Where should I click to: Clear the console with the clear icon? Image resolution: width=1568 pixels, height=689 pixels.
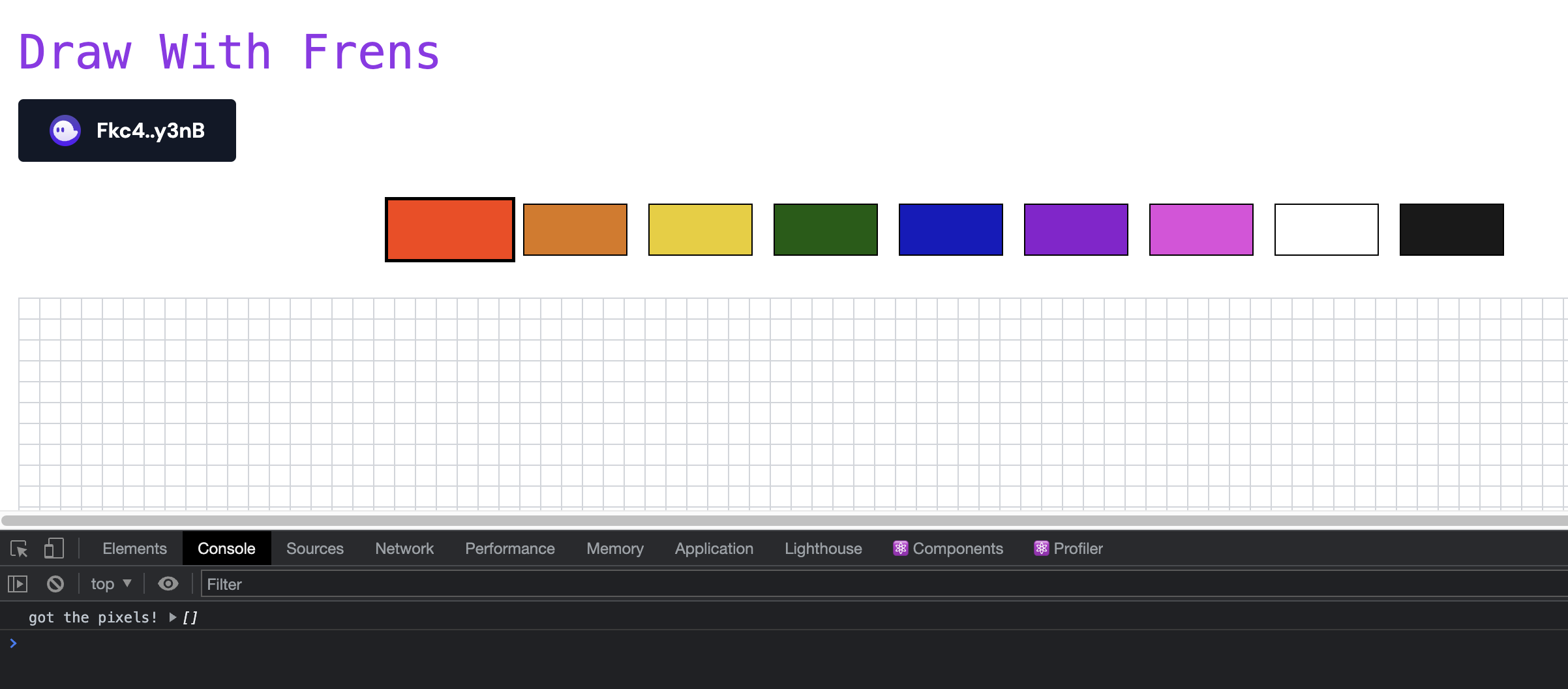pyautogui.click(x=55, y=584)
